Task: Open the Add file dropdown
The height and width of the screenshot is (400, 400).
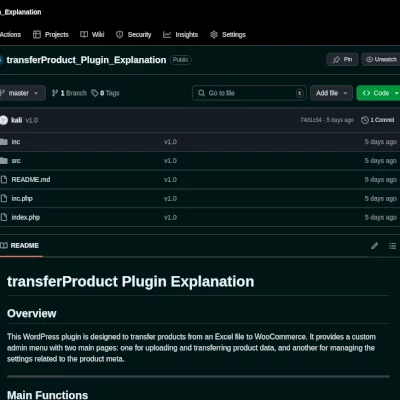Action: point(331,93)
